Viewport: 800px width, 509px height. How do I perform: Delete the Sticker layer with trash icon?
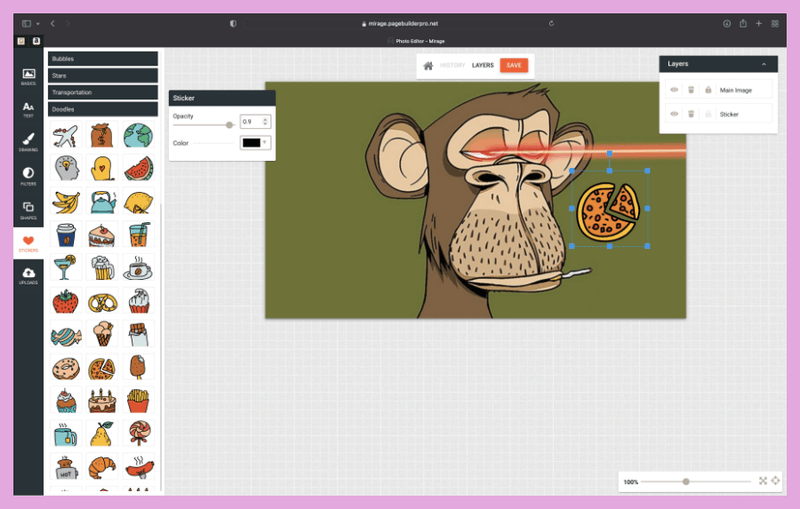[691, 114]
